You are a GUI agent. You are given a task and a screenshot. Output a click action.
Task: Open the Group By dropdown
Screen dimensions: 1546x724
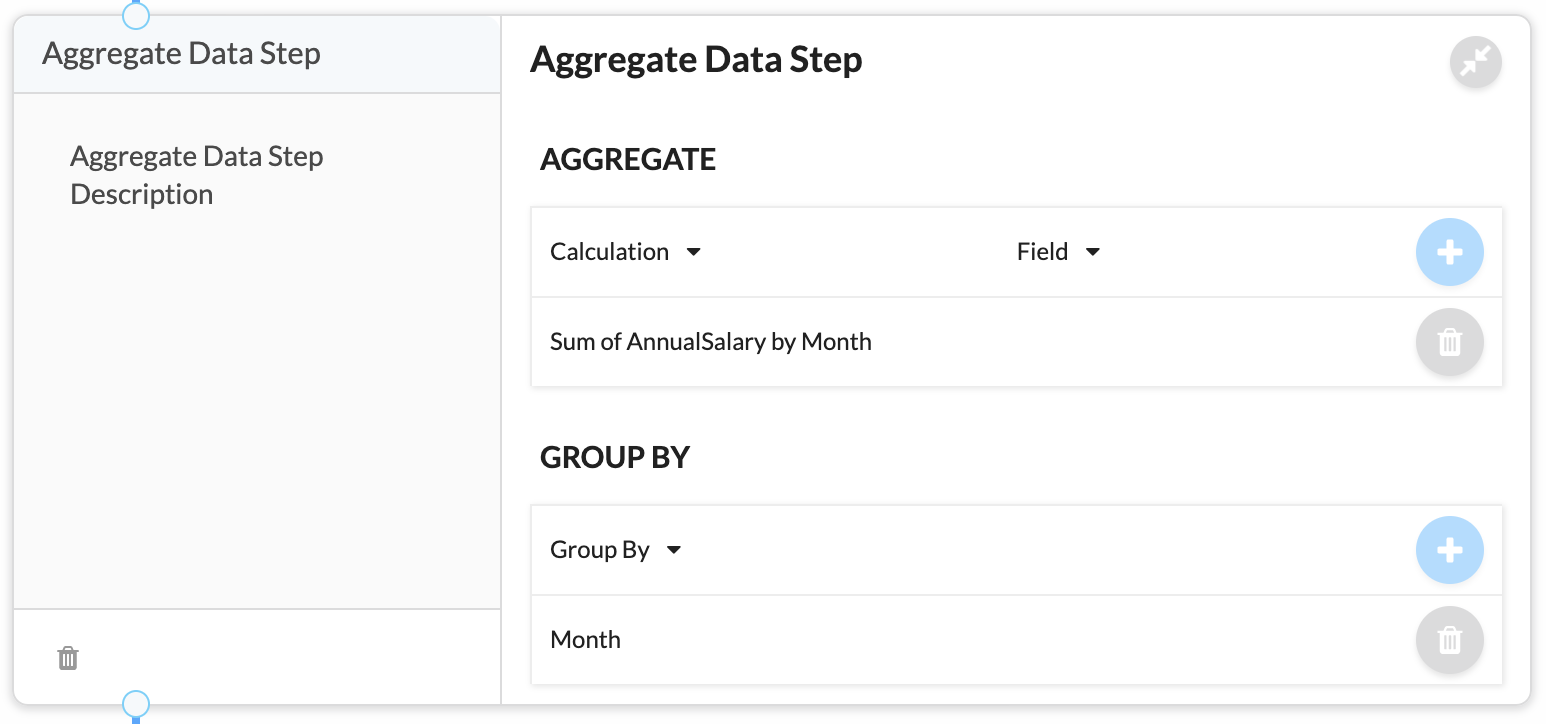tap(615, 550)
